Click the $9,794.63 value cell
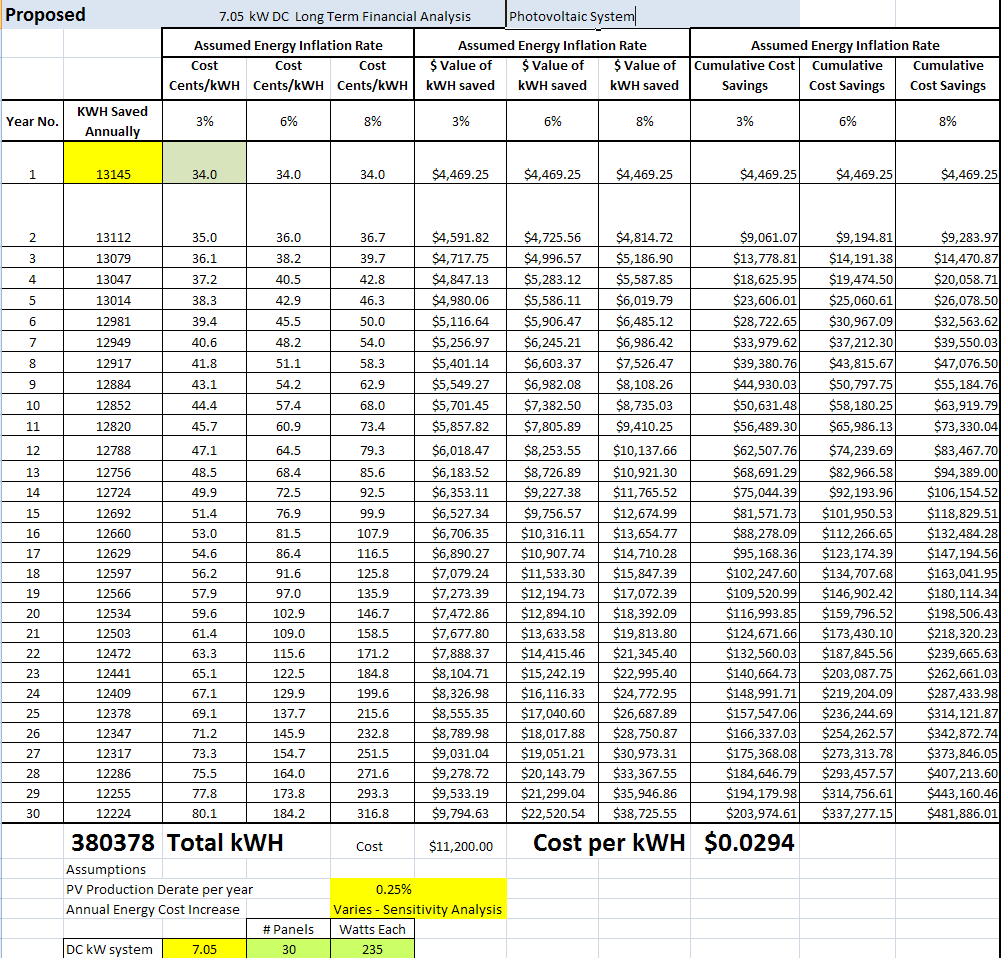Screen dimensions: 1001x958 [460, 813]
